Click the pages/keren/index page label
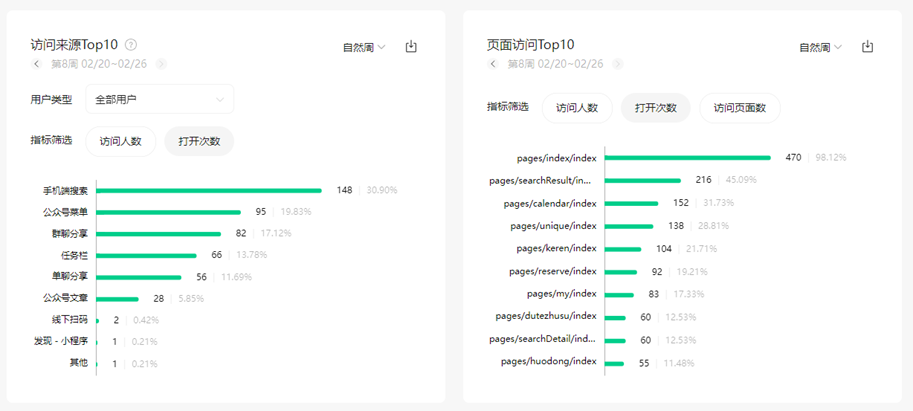 click(x=557, y=249)
